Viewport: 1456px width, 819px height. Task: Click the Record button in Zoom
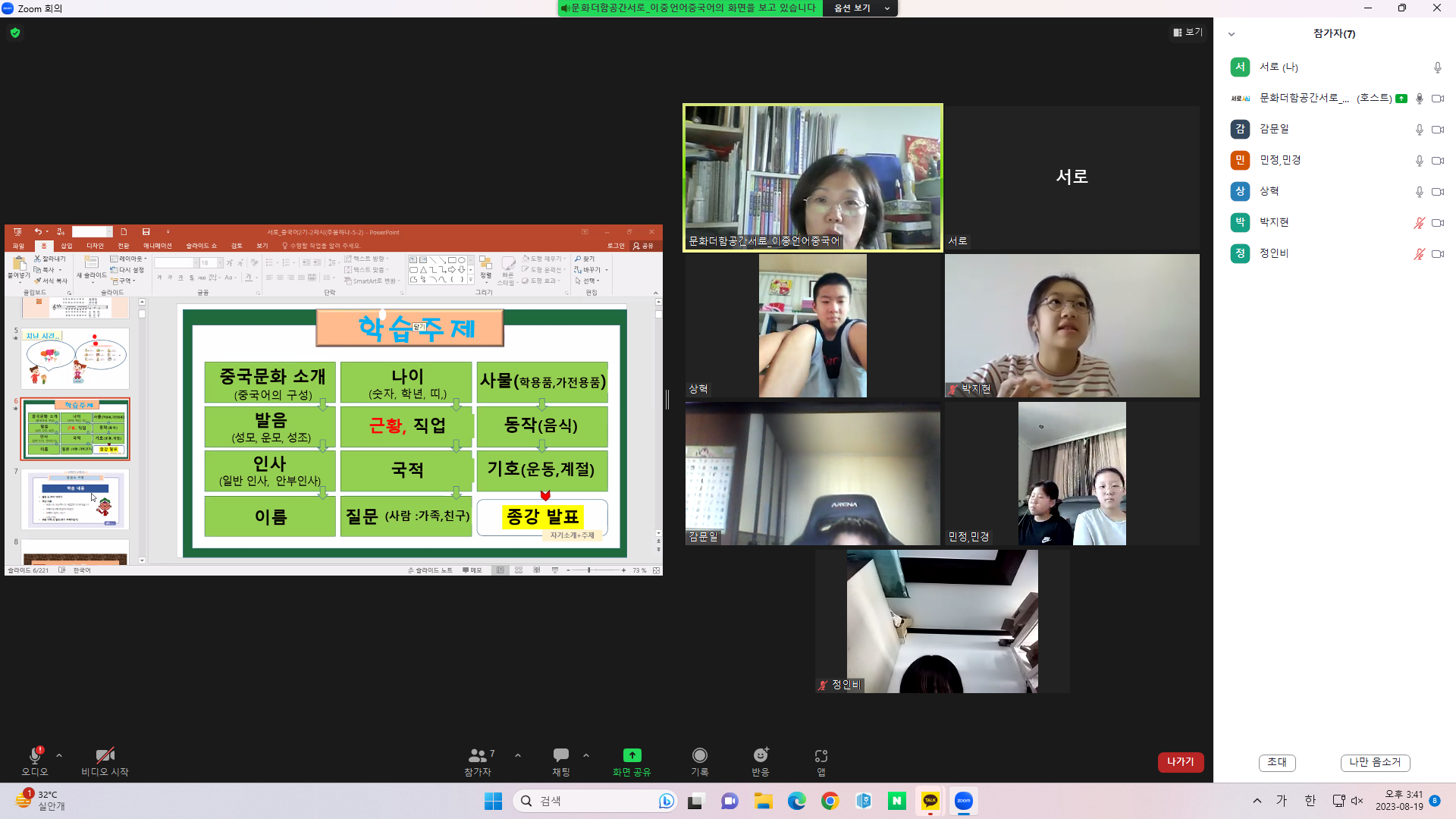click(x=699, y=761)
